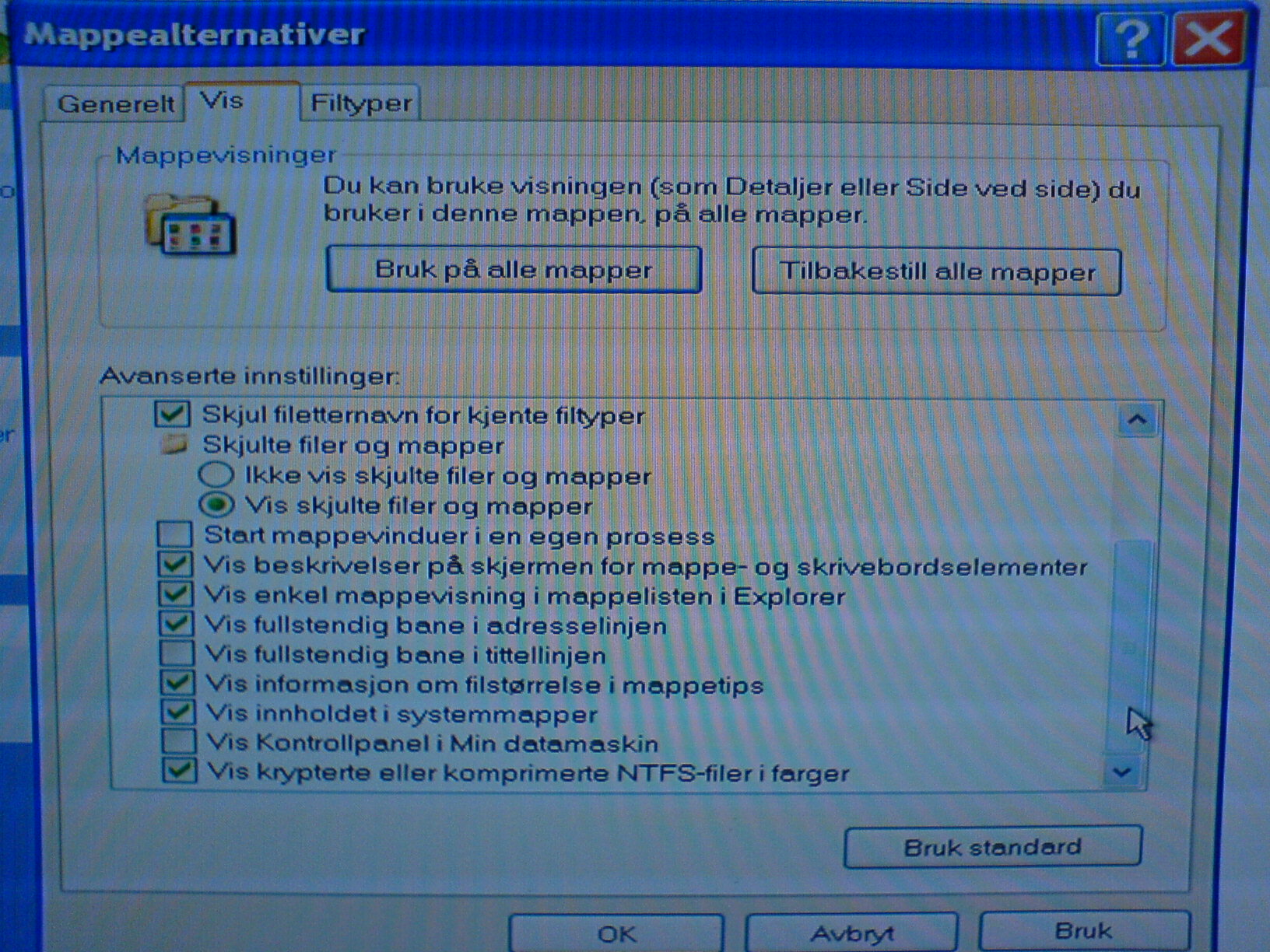Click 'Tilbakestill alle mapper' button
Screen dimensions: 1270x952
tap(936, 271)
